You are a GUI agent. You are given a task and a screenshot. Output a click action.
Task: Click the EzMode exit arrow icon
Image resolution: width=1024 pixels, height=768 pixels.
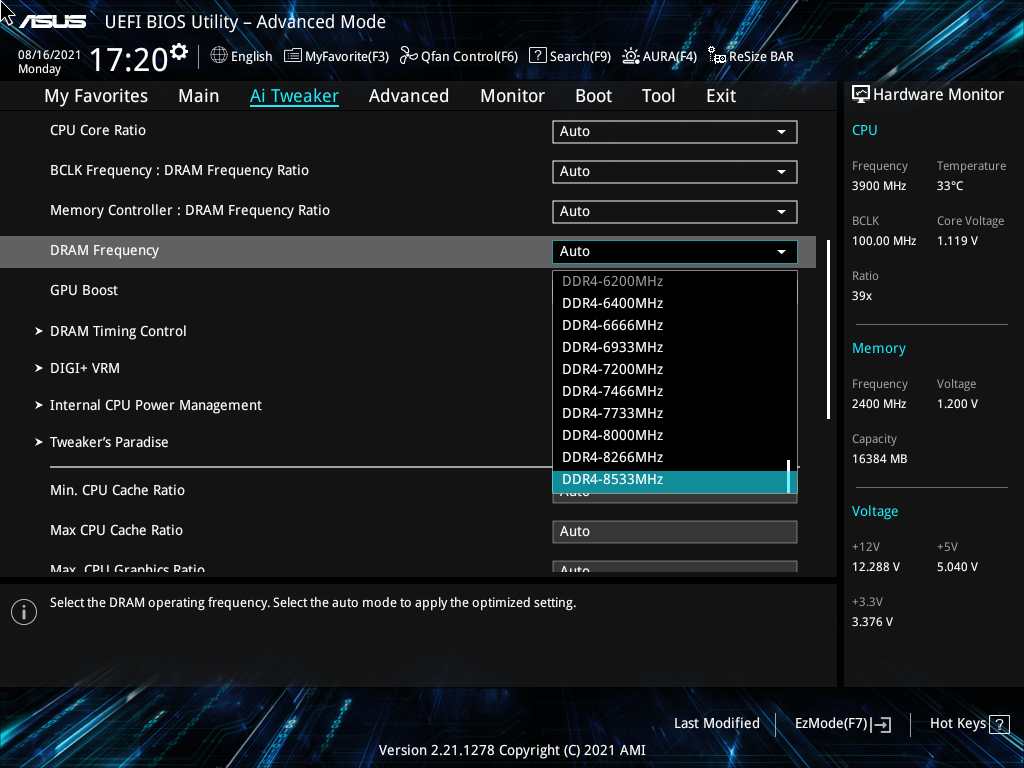(x=882, y=724)
